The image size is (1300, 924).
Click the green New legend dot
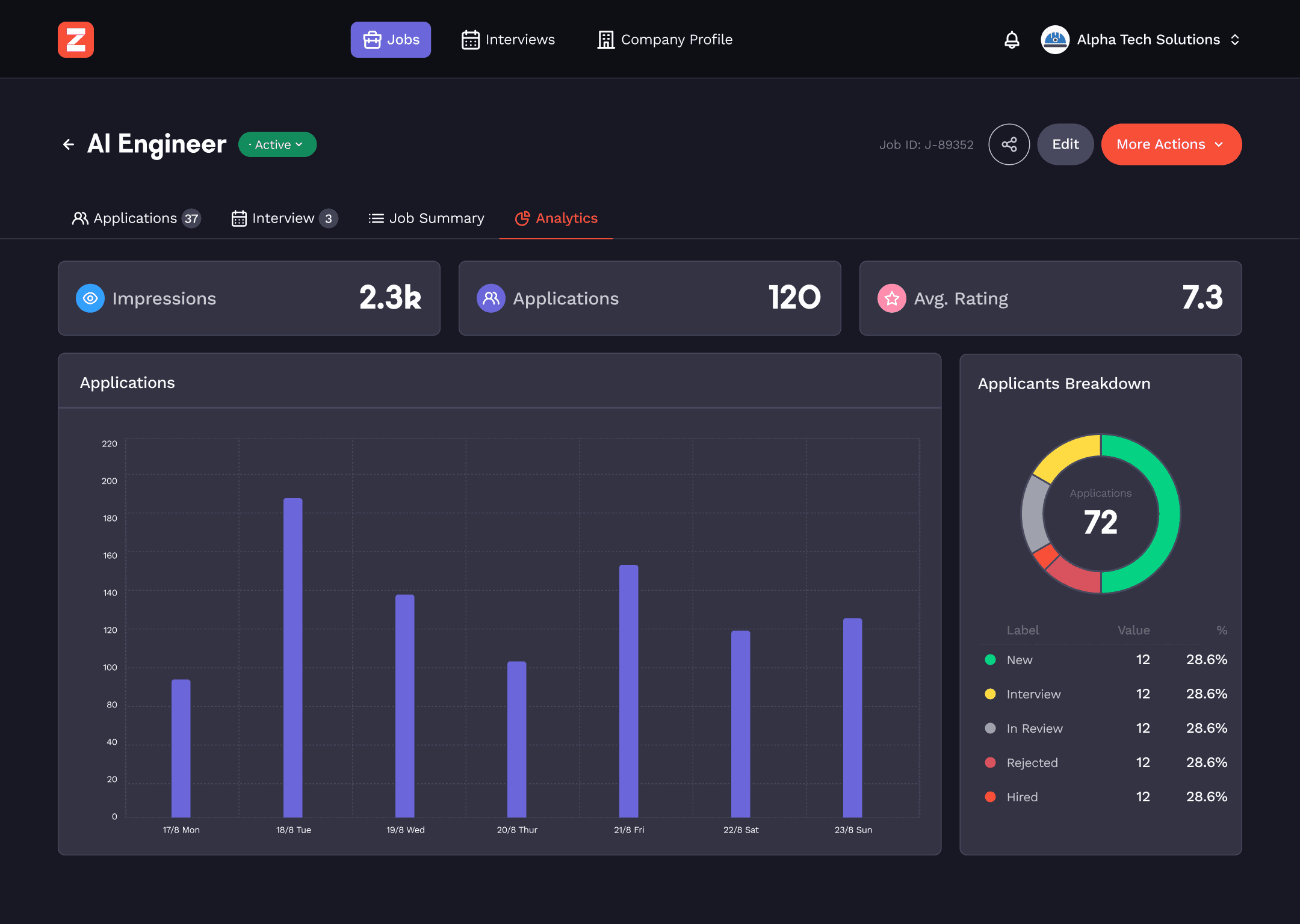tap(990, 660)
